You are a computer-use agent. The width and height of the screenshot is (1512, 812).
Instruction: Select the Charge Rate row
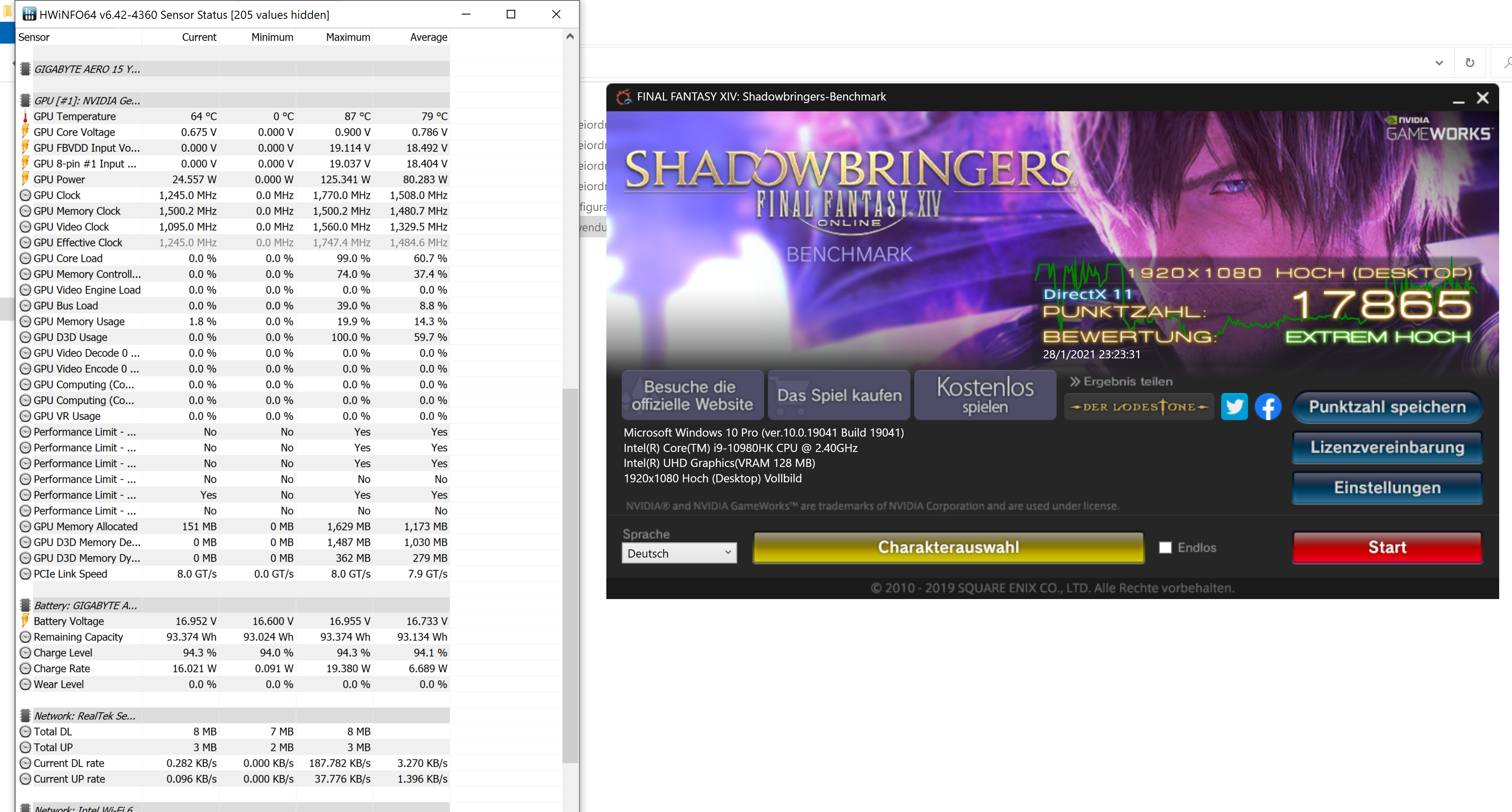[x=233, y=668]
